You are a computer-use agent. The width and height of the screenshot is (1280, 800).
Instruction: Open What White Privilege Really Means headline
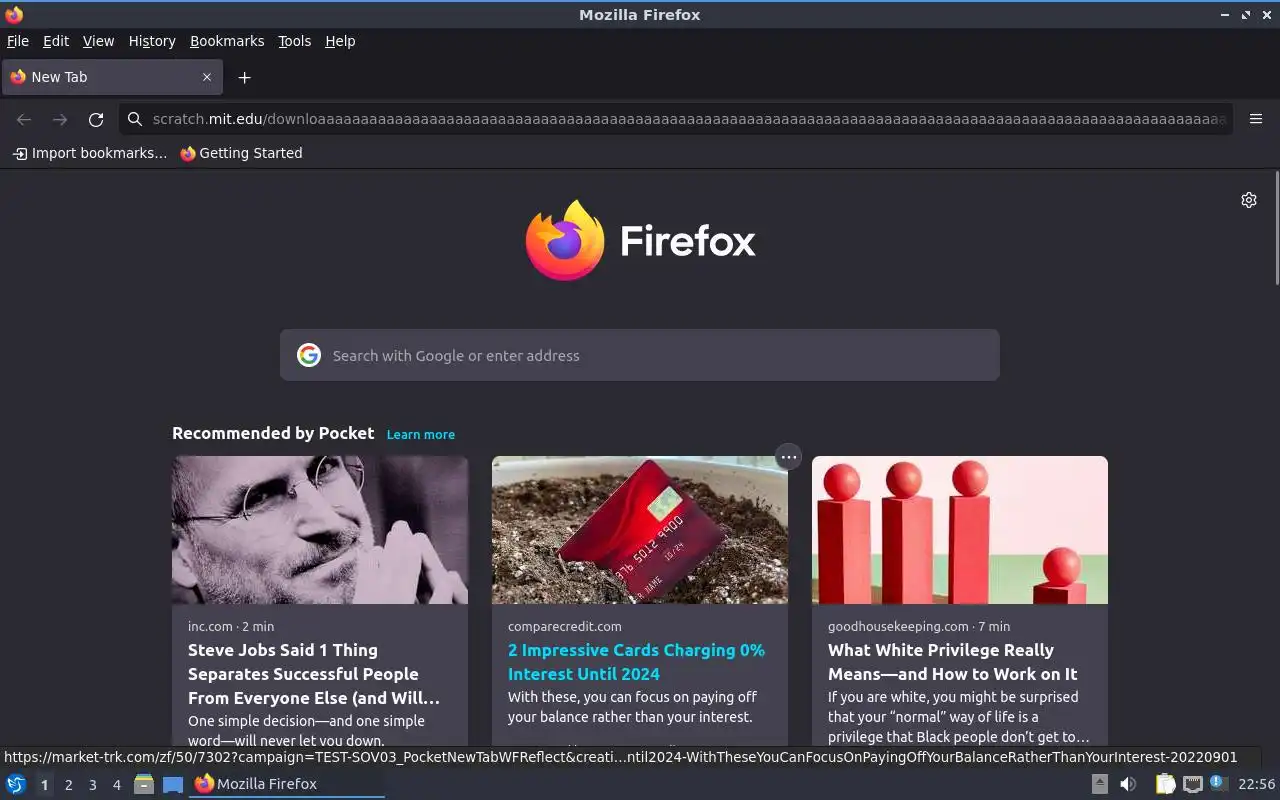tap(953, 662)
